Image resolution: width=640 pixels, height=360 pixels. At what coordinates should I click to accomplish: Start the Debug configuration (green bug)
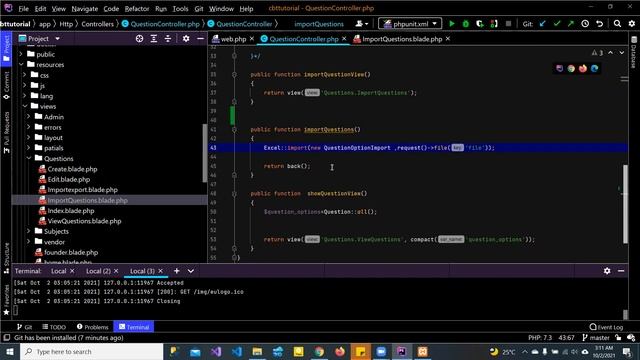(x=465, y=24)
